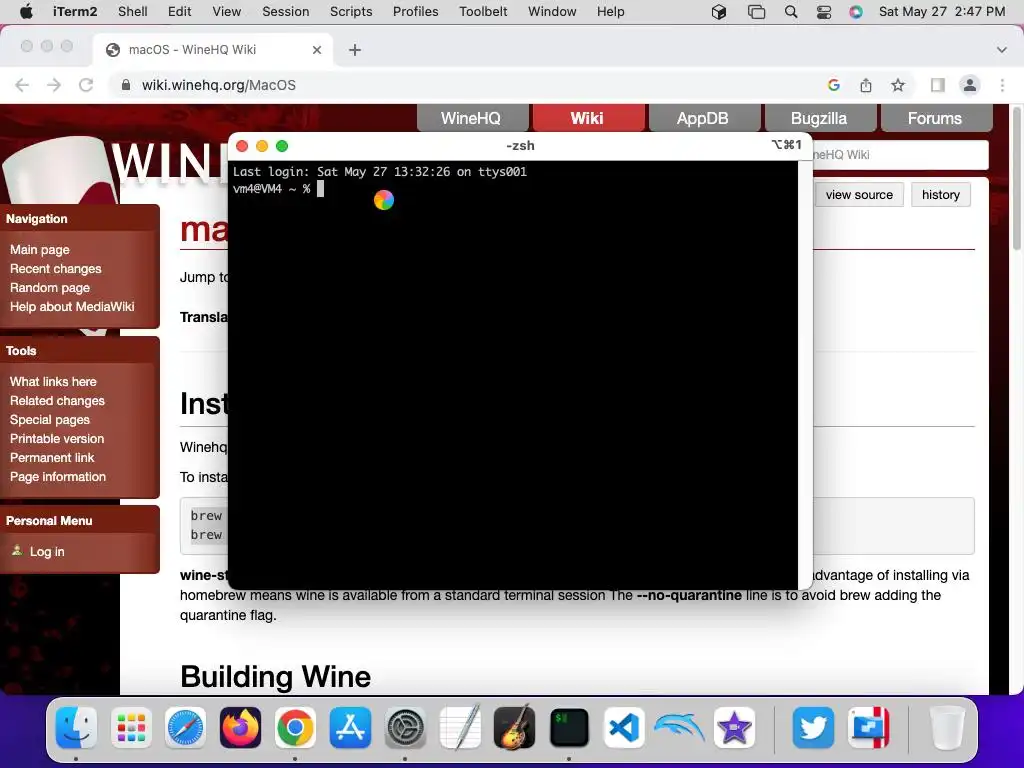Screen dimensions: 1024x768
Task: Close the macOS - WineHQ Wiki tab
Action: 317,50
